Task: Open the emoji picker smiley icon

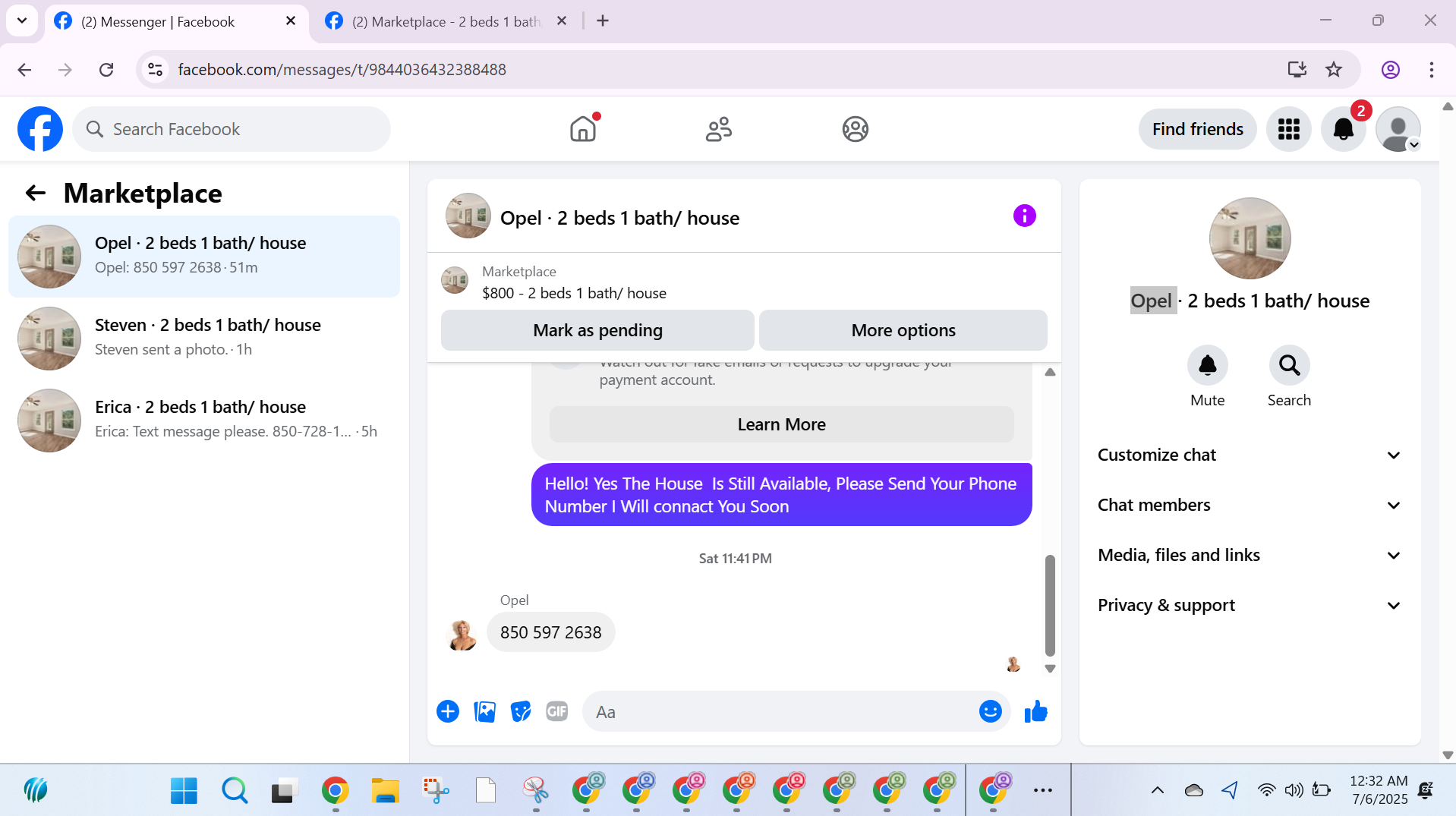Action: [x=991, y=711]
